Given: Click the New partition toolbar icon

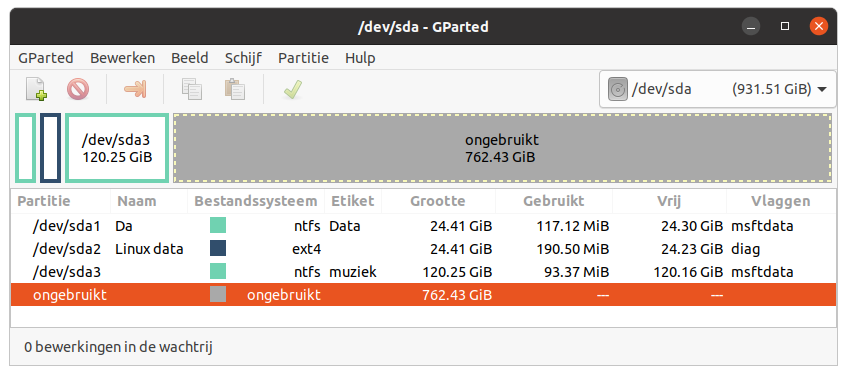Looking at the screenshot, I should click(36, 89).
